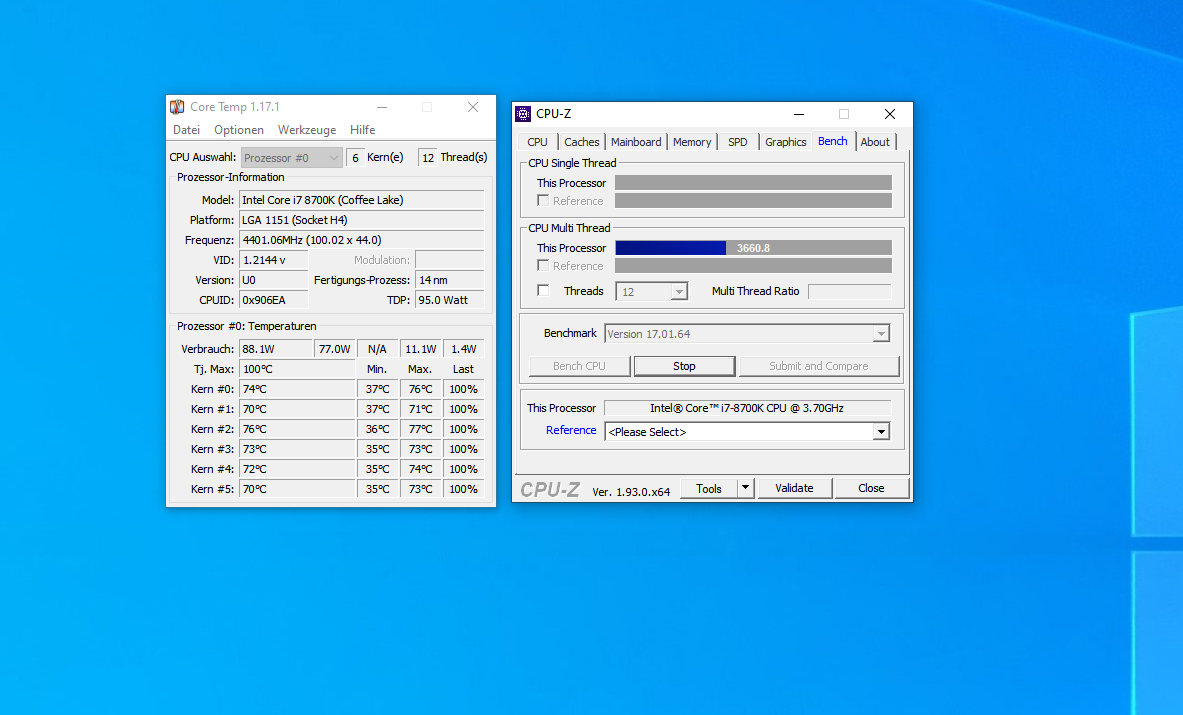
Task: Click Validate in CPU-Z
Action: click(x=794, y=488)
